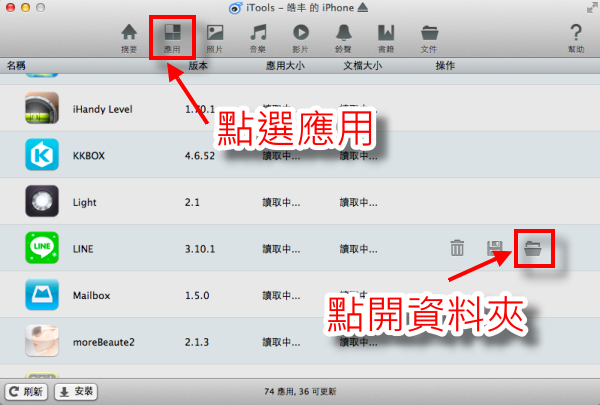Image resolution: width=600 pixels, height=405 pixels.
Task: Open the 摘要 home summary tab
Action: pyautogui.click(x=129, y=38)
